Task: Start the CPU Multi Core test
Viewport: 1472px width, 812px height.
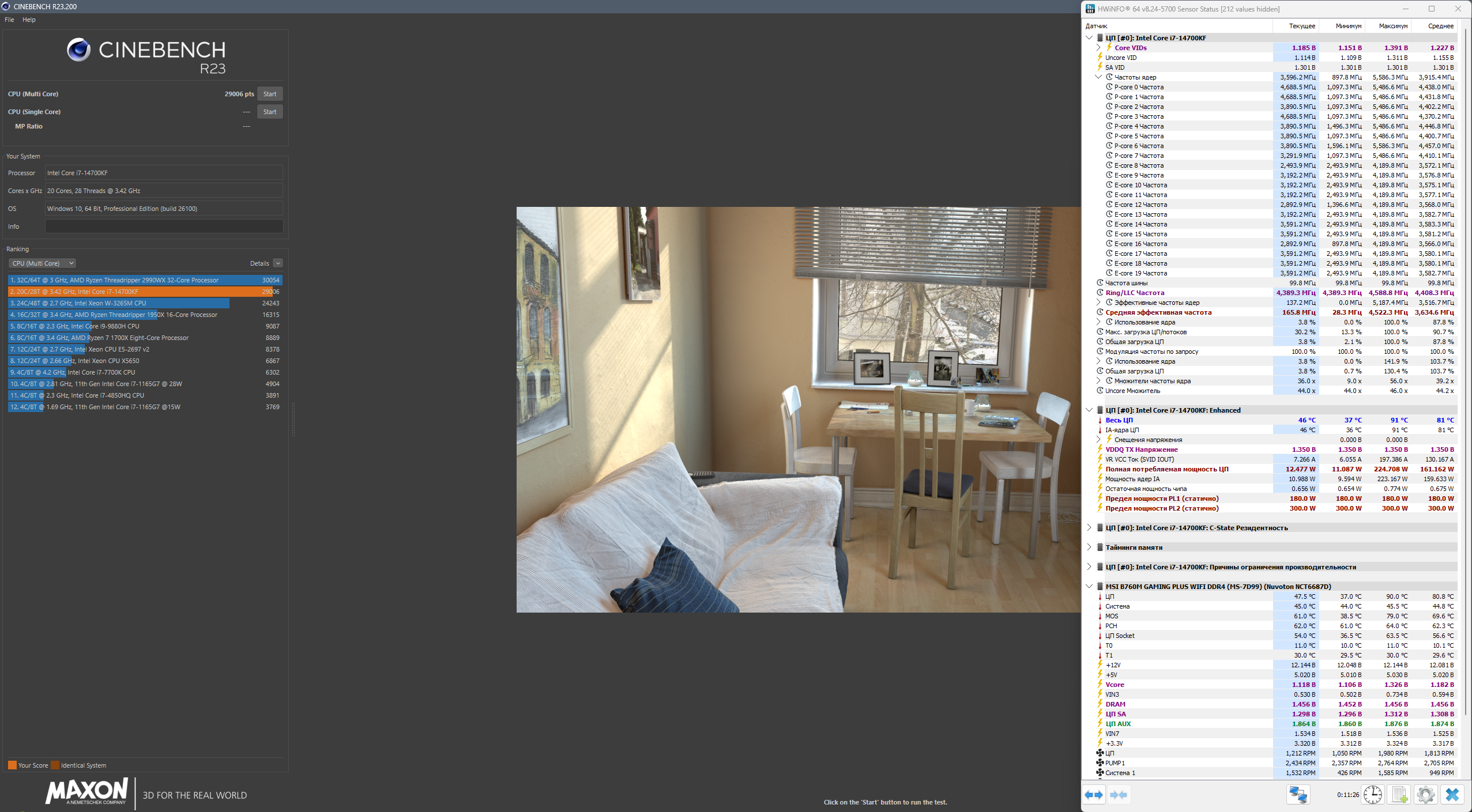Action: (x=270, y=94)
